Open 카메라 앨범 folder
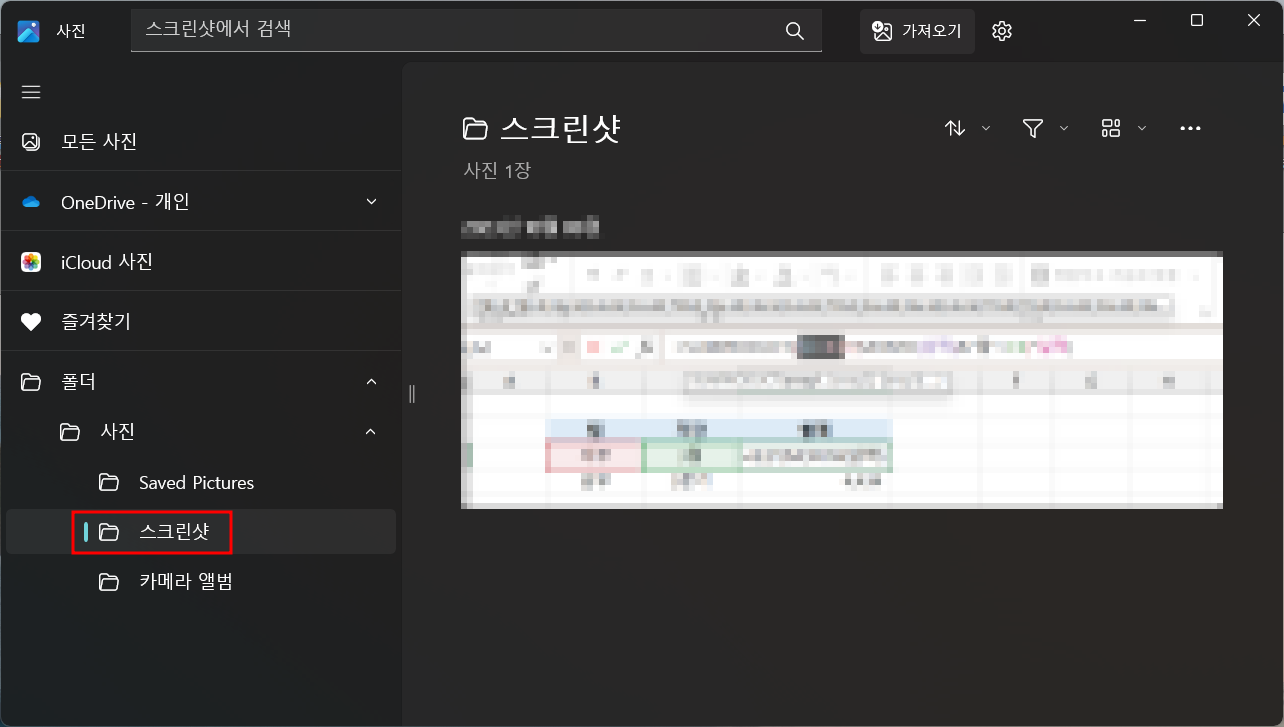The width and height of the screenshot is (1284, 727). point(200,582)
